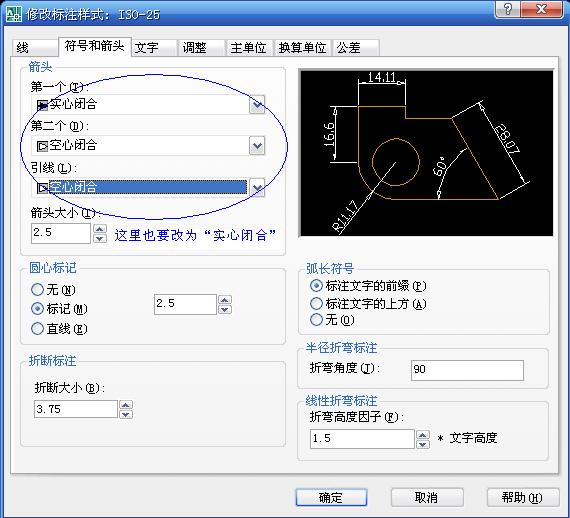Go to the 换算单位 tab
This screenshot has width=570, height=518.
click(302, 48)
